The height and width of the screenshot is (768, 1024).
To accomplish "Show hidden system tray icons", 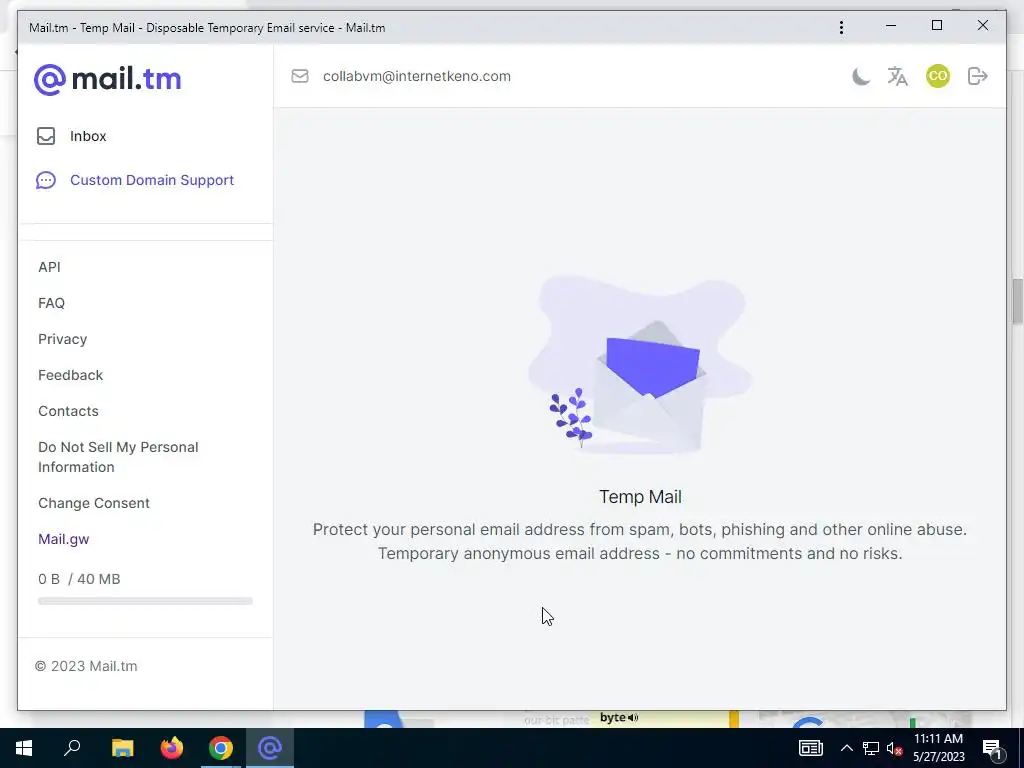I will [846, 748].
